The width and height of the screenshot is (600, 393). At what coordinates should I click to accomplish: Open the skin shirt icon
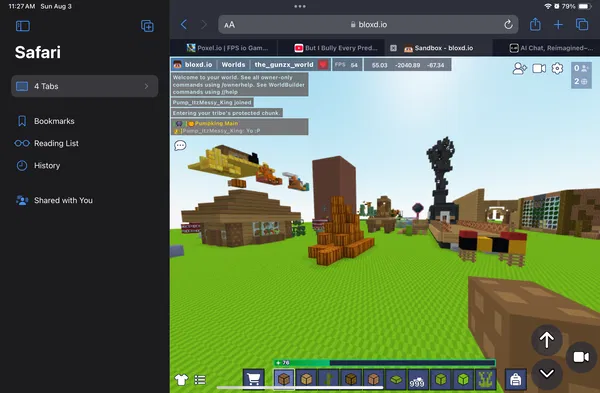click(x=181, y=380)
